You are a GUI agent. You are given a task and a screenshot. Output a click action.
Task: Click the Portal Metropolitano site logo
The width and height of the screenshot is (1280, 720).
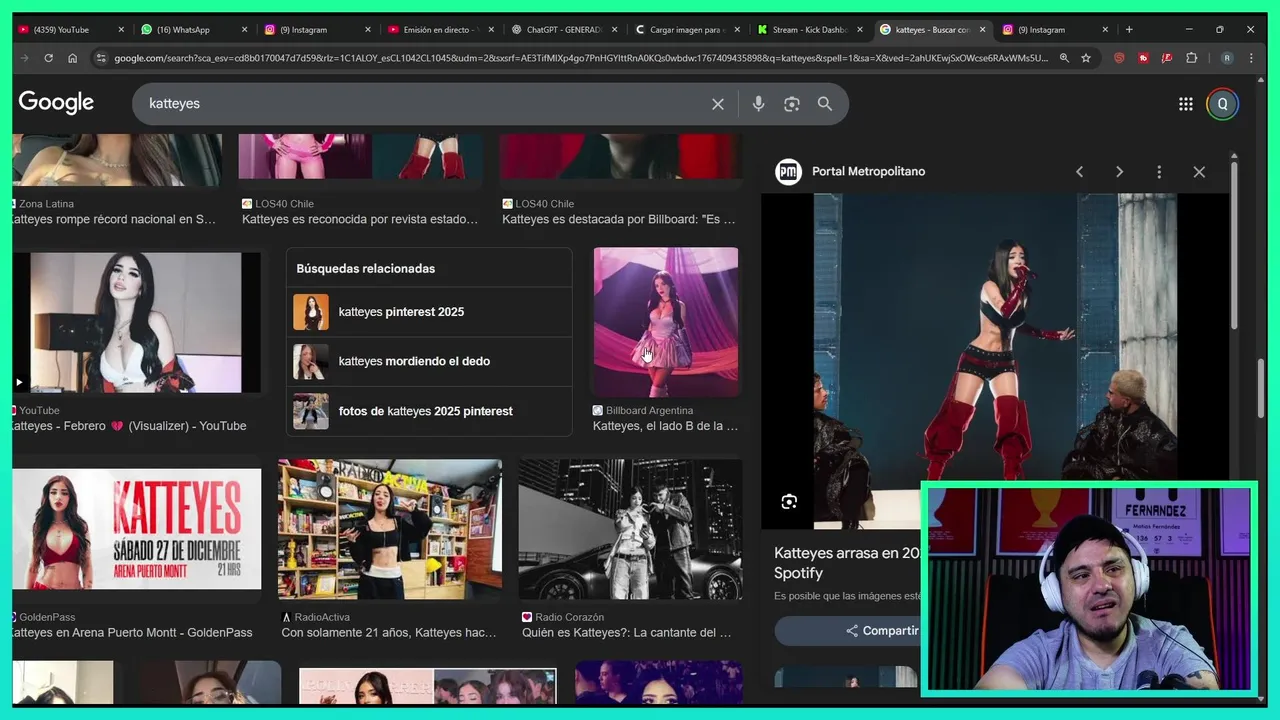(788, 172)
